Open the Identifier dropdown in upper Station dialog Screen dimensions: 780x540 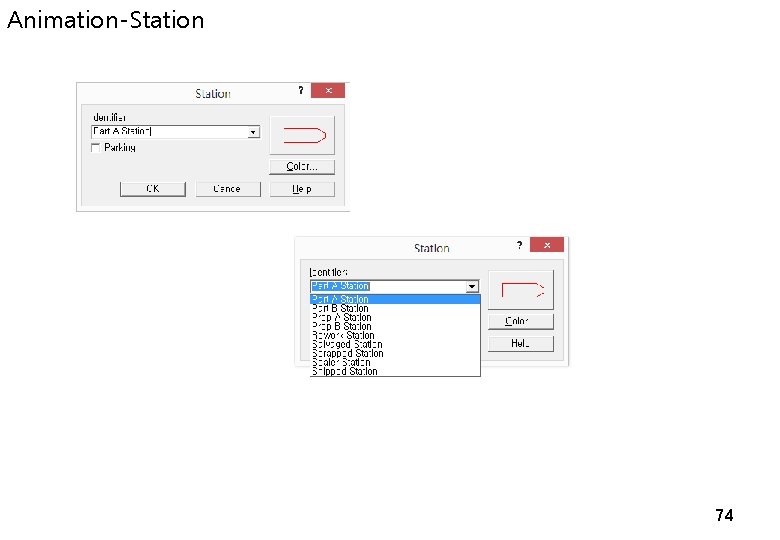click(253, 132)
